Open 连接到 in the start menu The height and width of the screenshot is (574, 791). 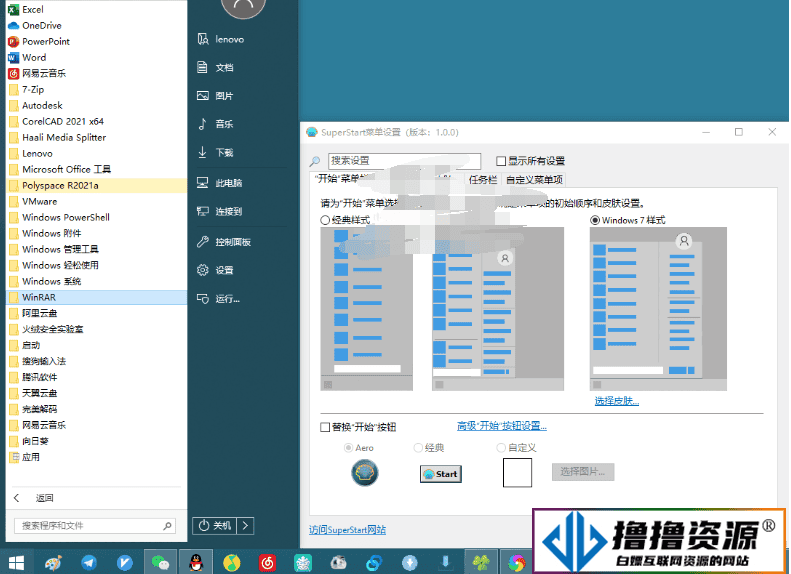219,211
